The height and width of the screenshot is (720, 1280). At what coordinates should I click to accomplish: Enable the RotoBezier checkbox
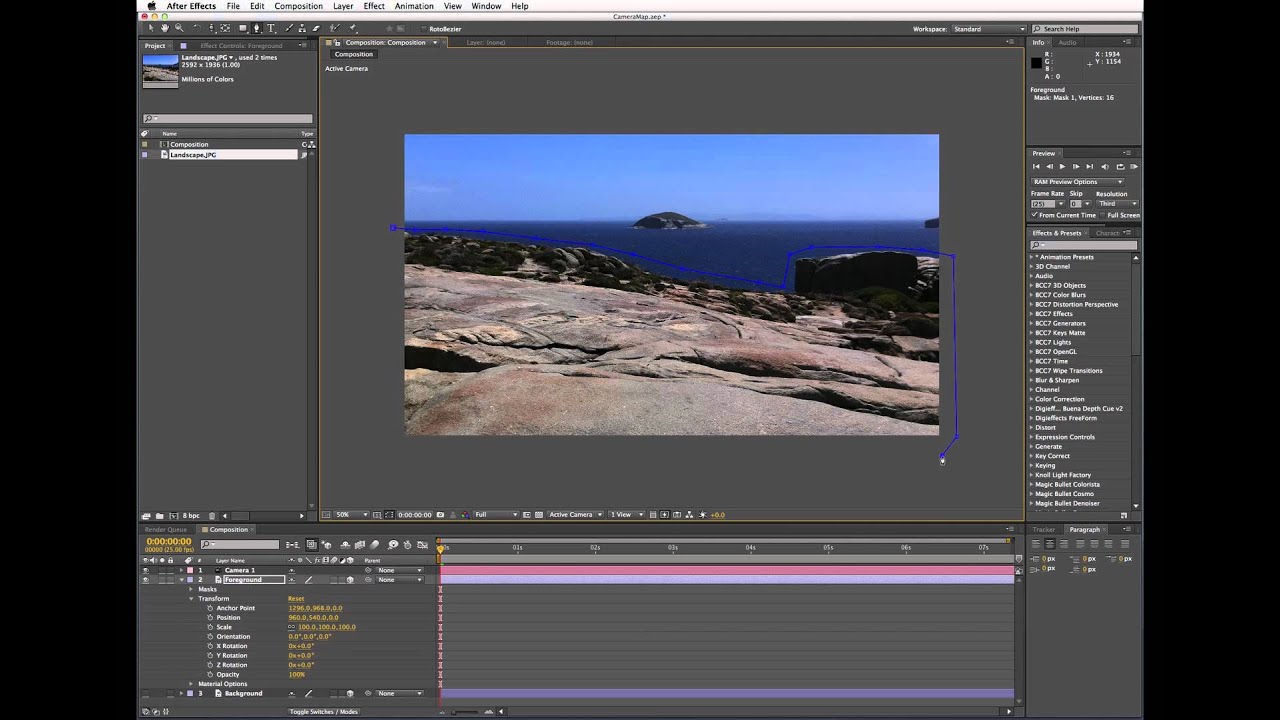[423, 29]
